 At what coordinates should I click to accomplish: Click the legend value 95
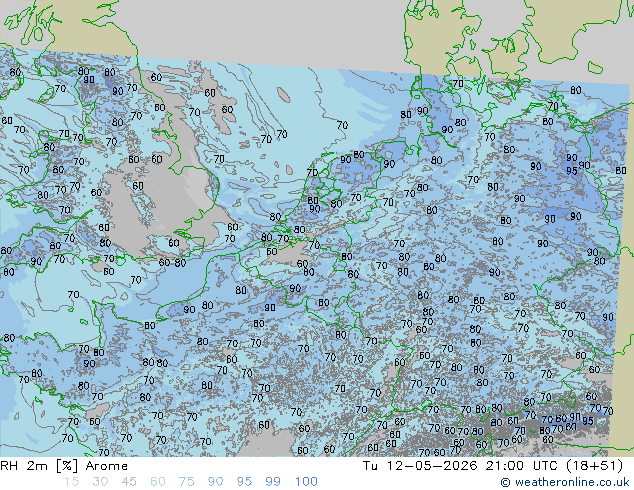(244, 482)
